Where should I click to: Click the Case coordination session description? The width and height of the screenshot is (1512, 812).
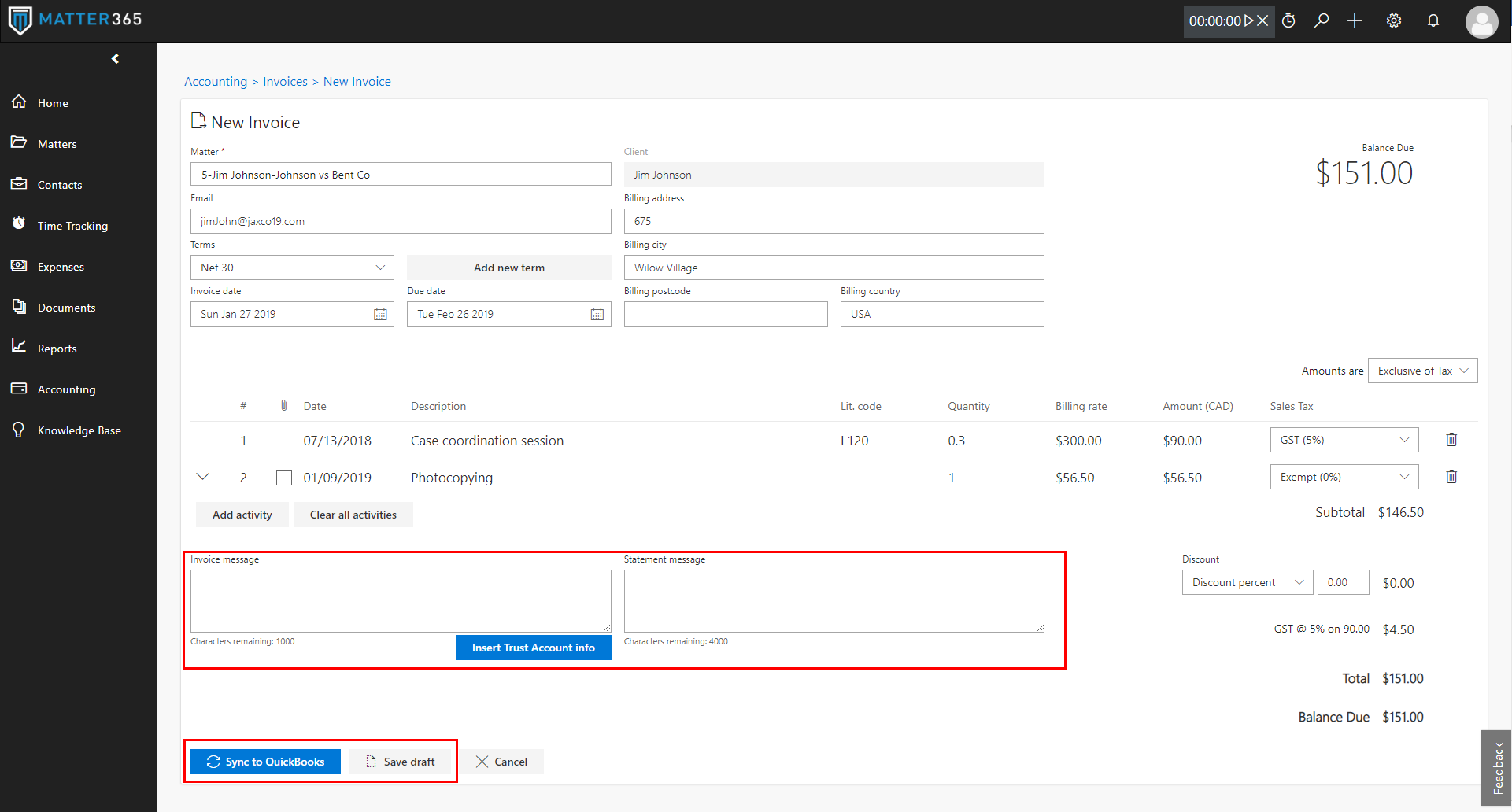tap(487, 441)
